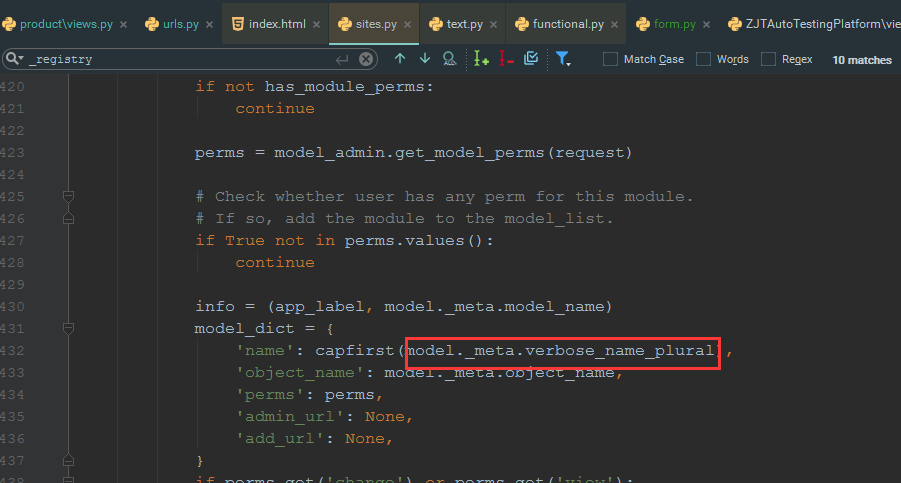Click line number 423 in the gutter
901x483 pixels.
click(x=12, y=153)
